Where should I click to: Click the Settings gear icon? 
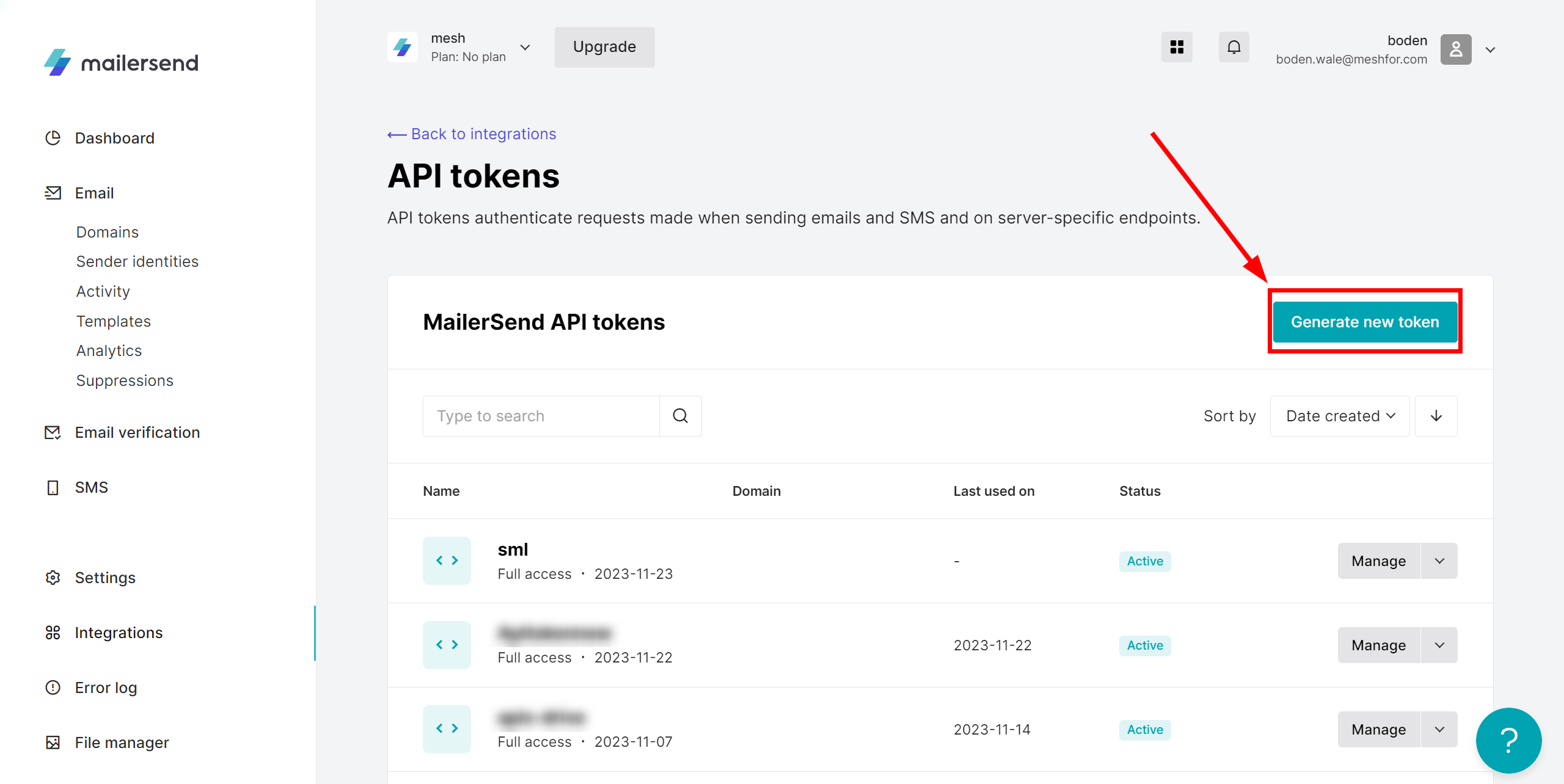click(x=53, y=578)
